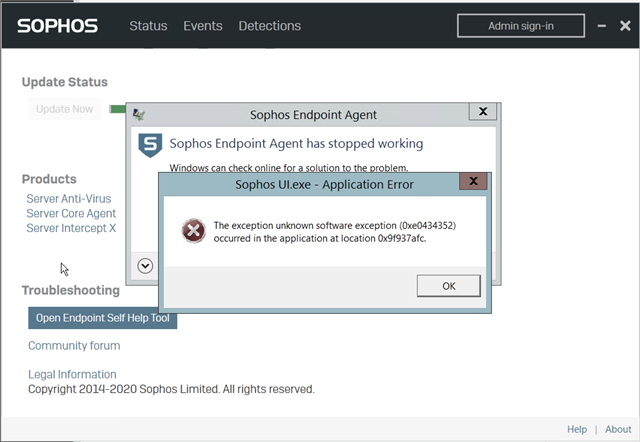Image resolution: width=640 pixels, height=442 pixels.
Task: Close the Sophos Endpoint Agent dialog
Action: pyautogui.click(x=483, y=111)
